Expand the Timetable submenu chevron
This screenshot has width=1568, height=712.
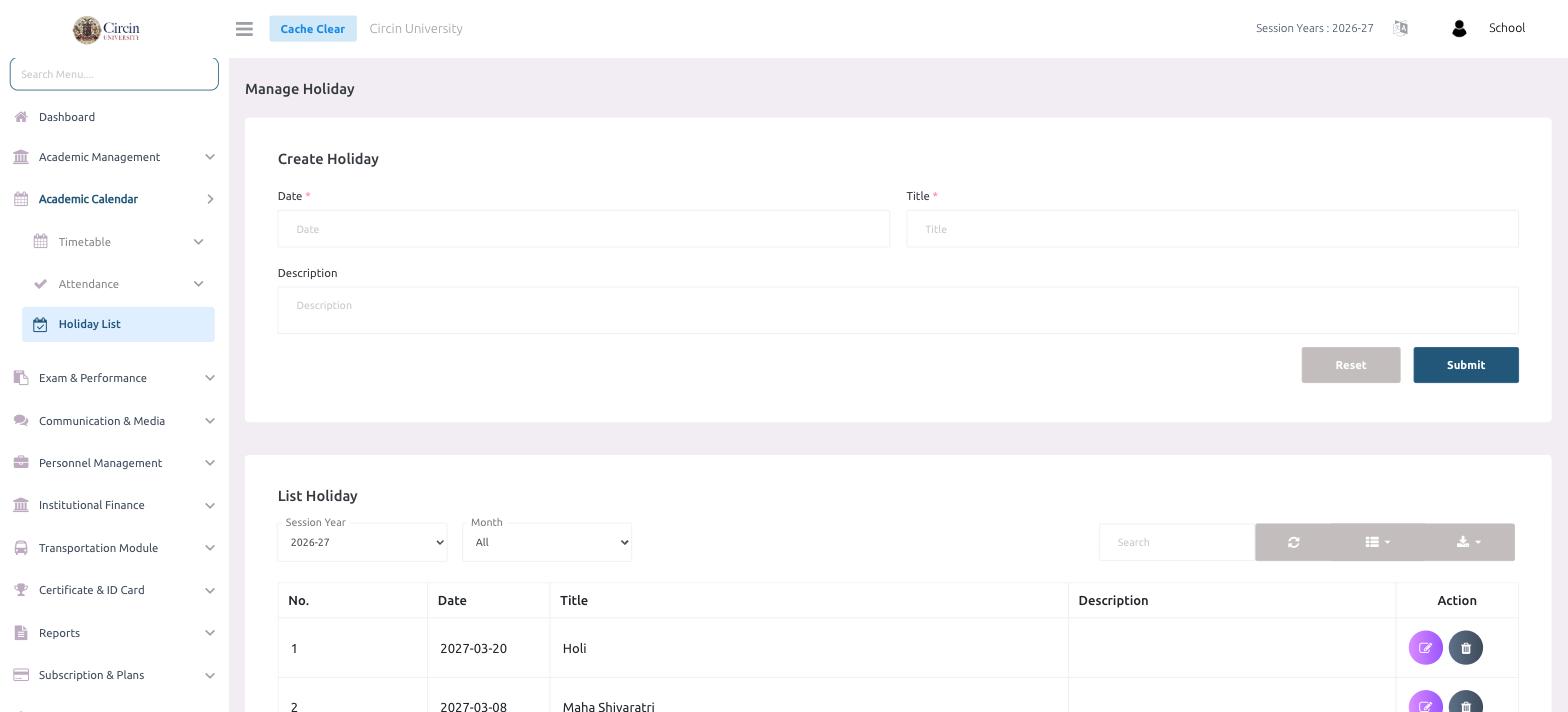click(x=198, y=242)
